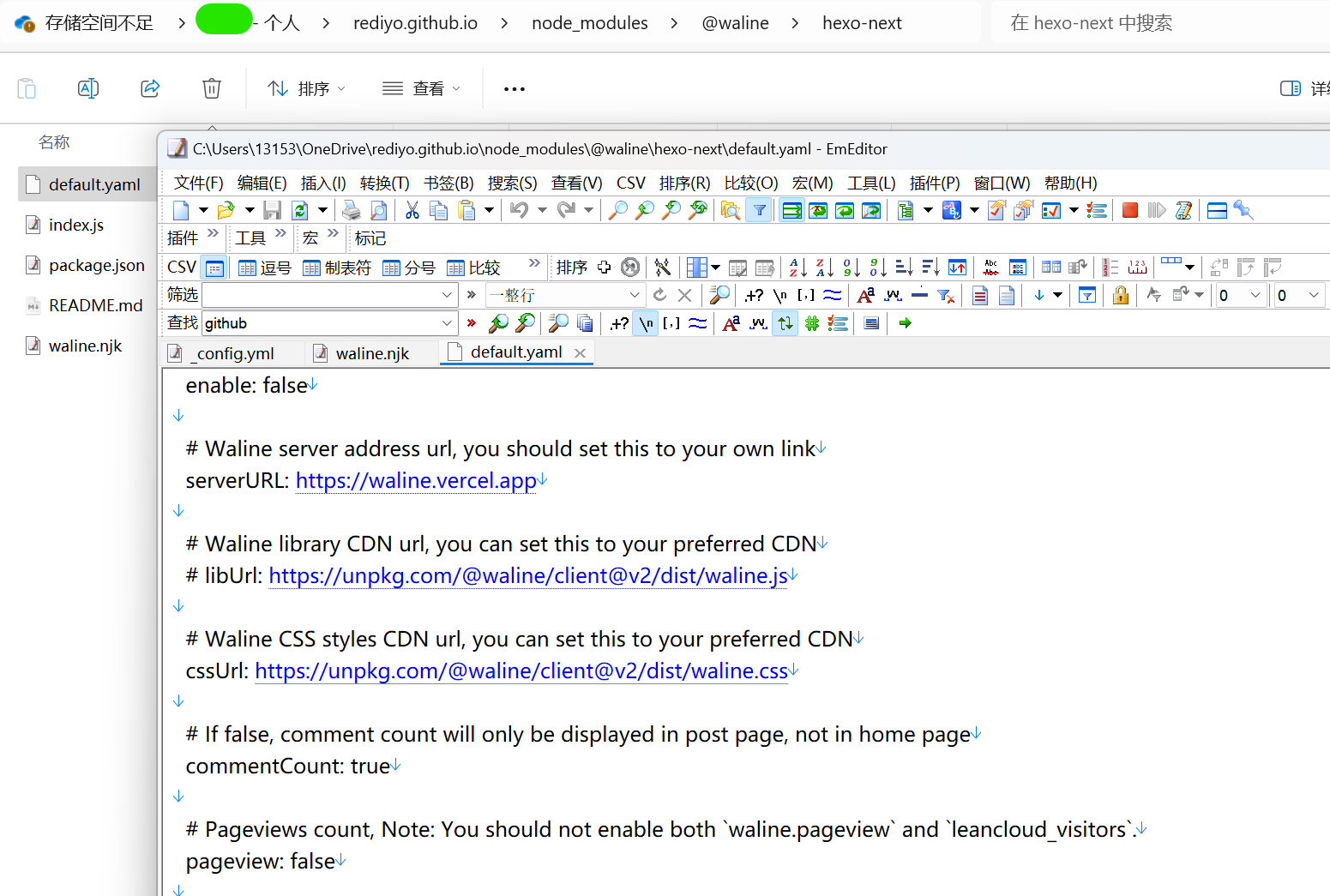Sort A to Z ascending
This screenshot has width=1330, height=896.
coord(797,268)
